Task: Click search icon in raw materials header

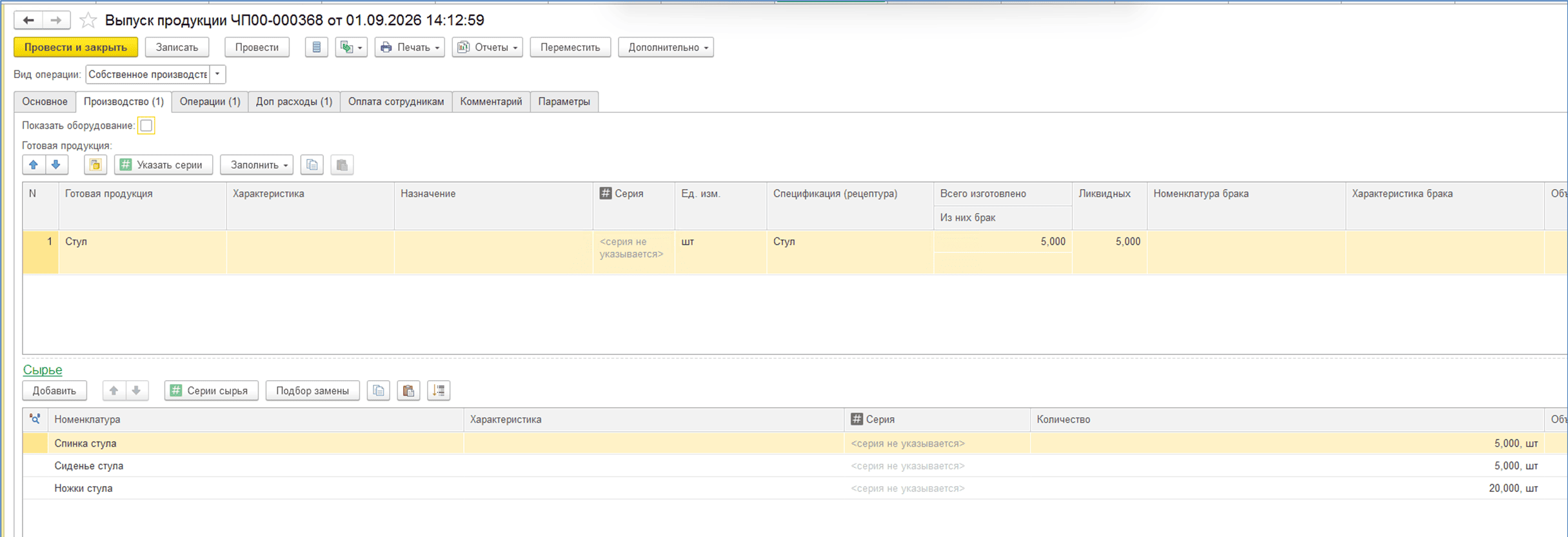Action: [x=35, y=419]
